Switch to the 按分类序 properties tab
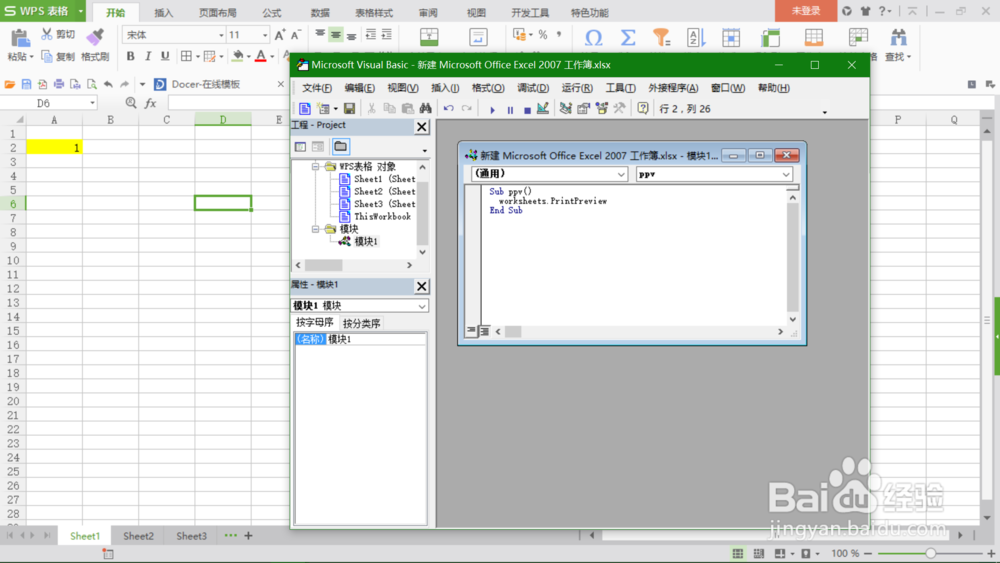This screenshot has width=1000, height=563. 362,323
